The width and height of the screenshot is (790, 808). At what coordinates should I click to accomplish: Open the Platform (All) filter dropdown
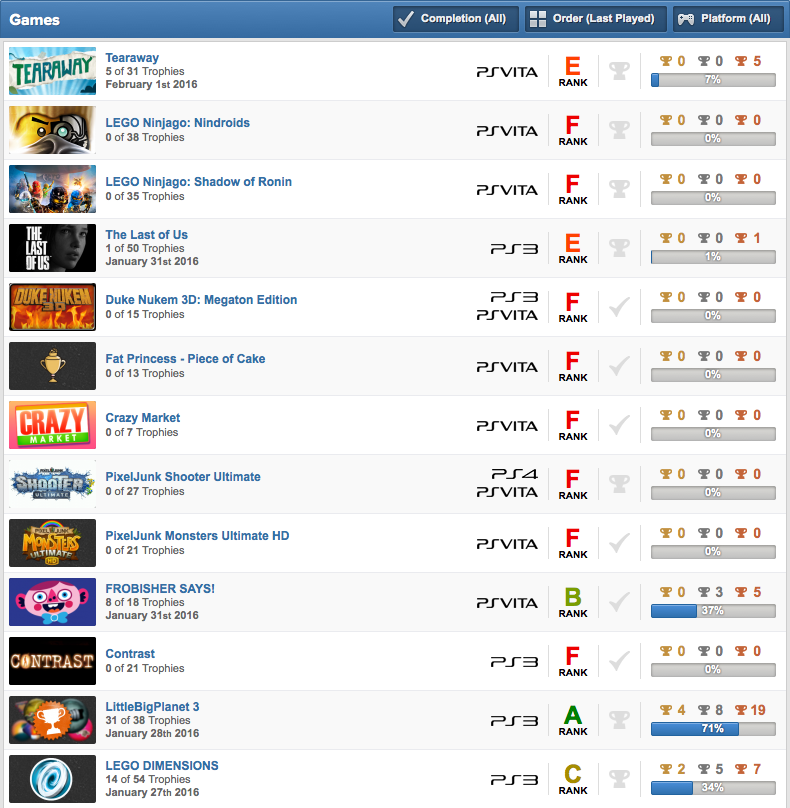click(x=728, y=19)
